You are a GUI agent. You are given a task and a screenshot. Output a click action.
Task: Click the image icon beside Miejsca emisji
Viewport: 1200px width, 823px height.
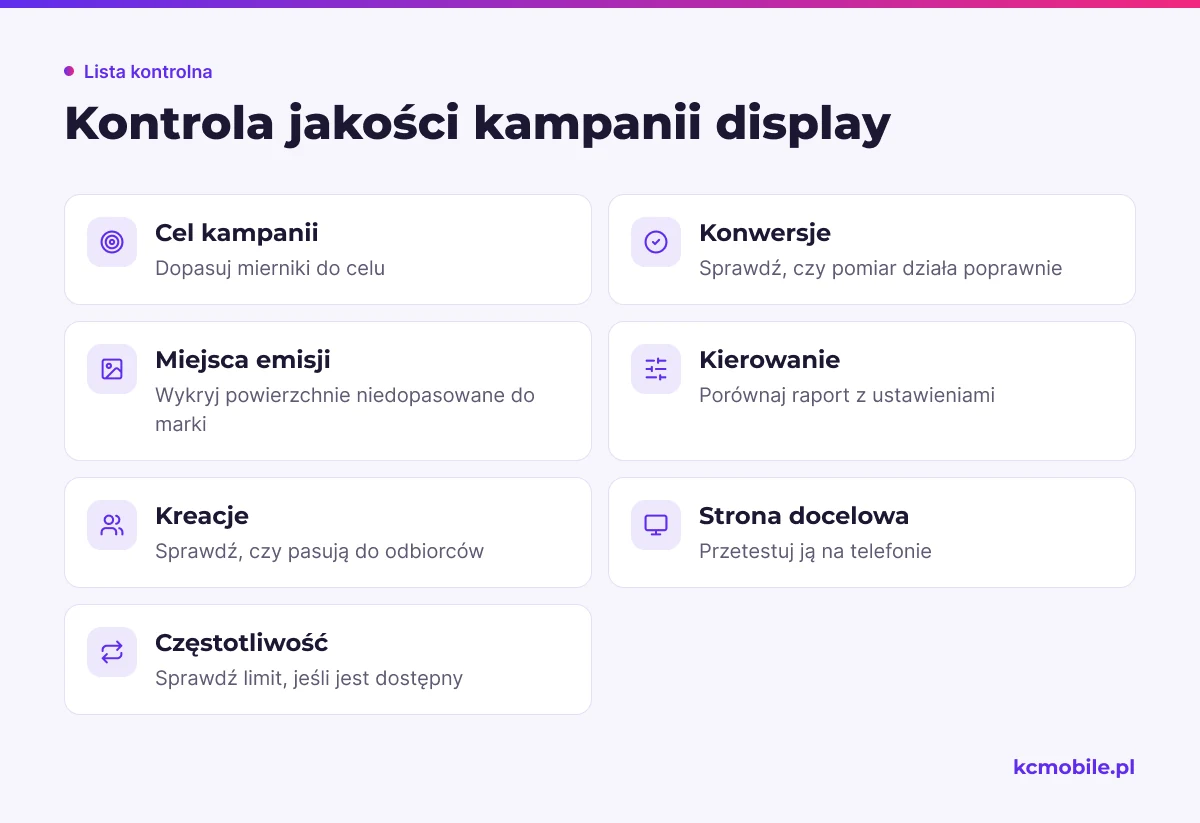[x=112, y=369]
